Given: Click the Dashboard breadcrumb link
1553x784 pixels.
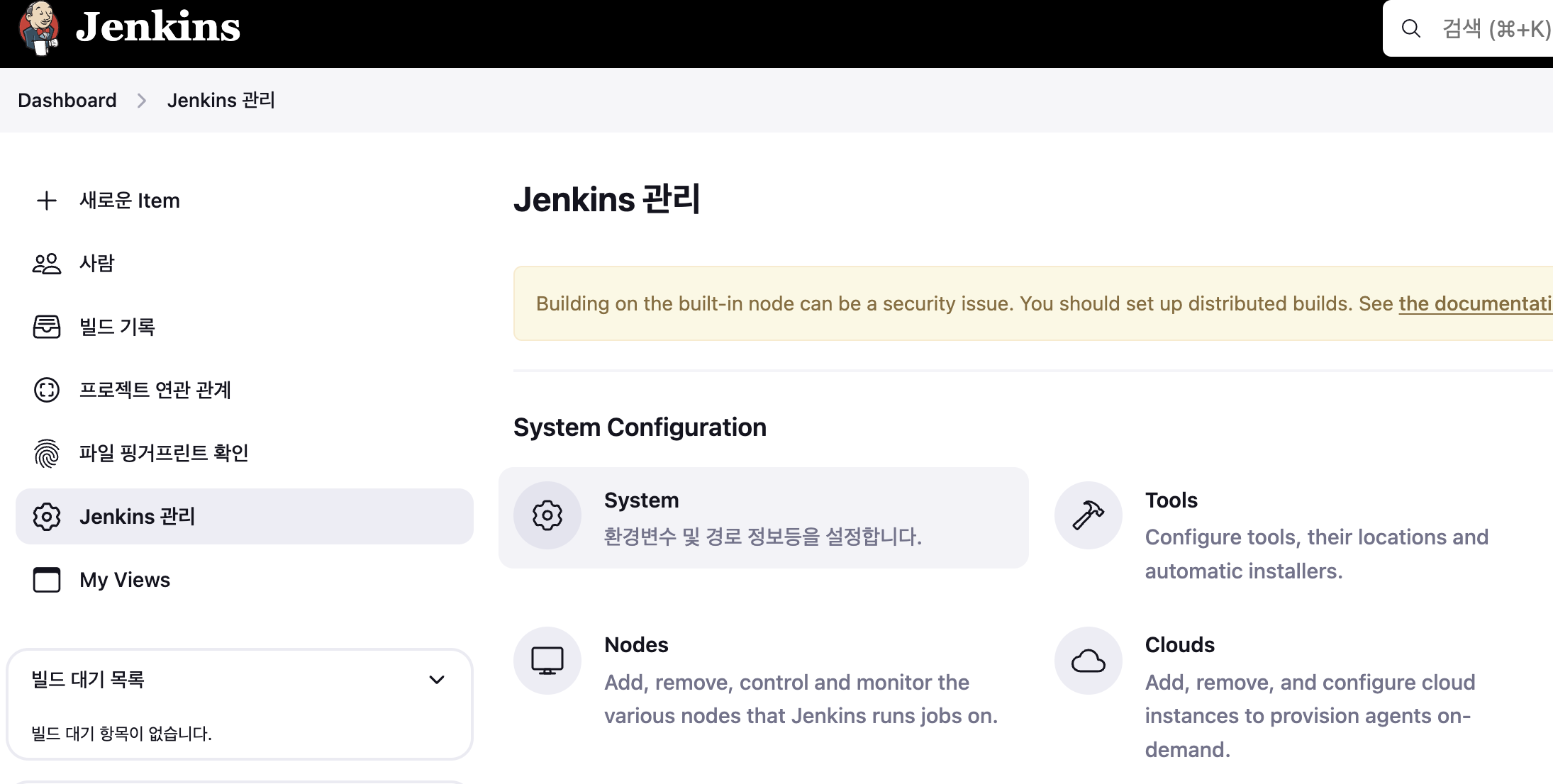Looking at the screenshot, I should 67,100.
